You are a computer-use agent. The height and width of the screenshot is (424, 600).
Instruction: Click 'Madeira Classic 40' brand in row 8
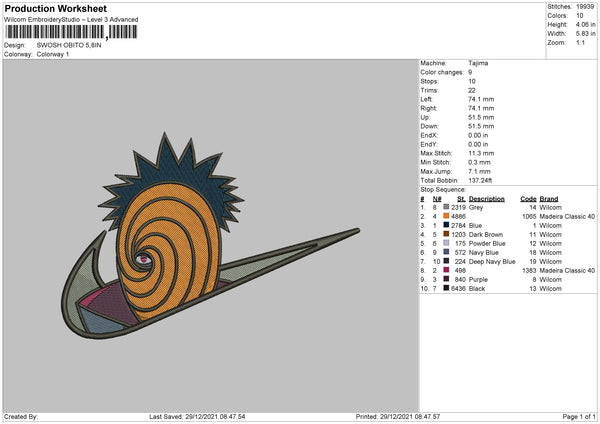click(x=567, y=271)
